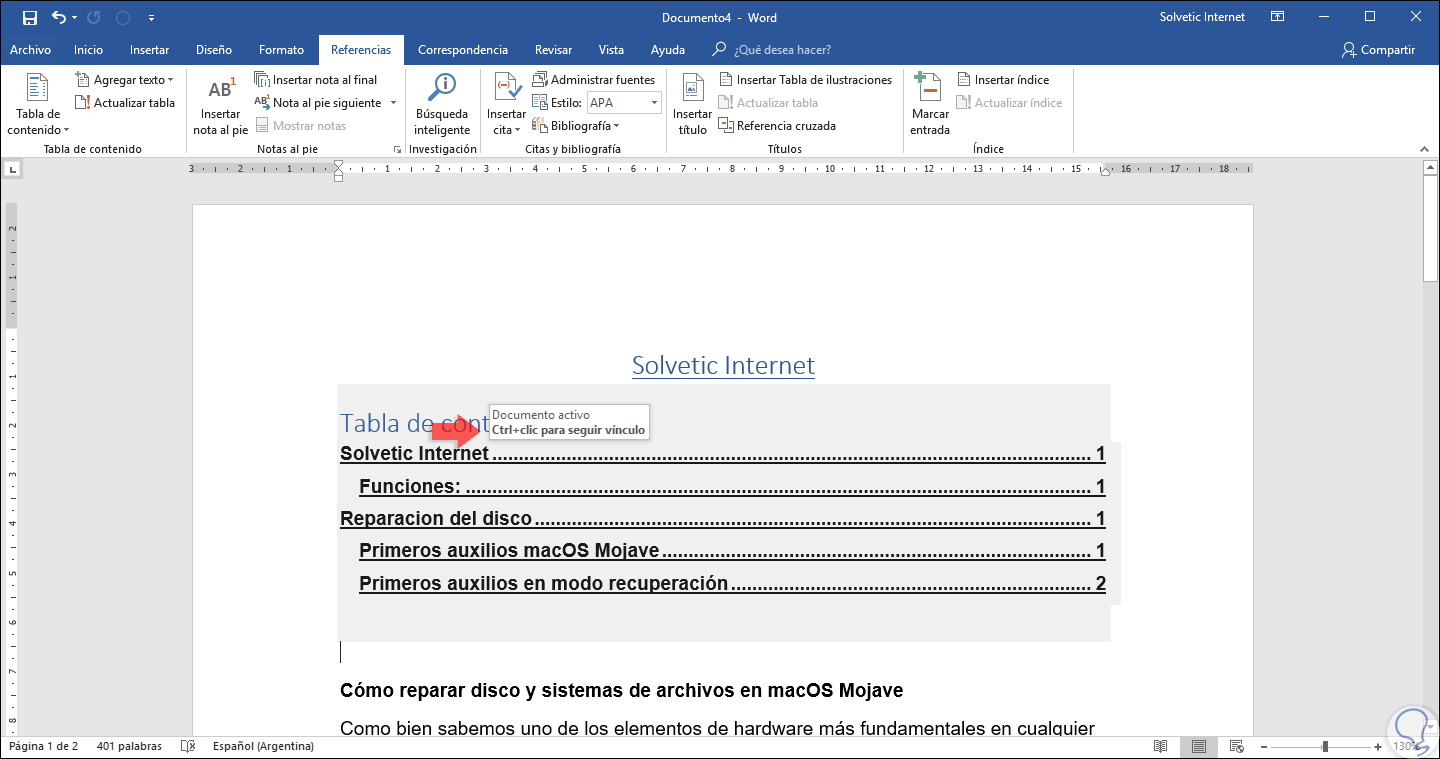This screenshot has height=759, width=1440.
Task: Click the vertical scrollbar up arrow
Action: pyautogui.click(x=1430, y=169)
